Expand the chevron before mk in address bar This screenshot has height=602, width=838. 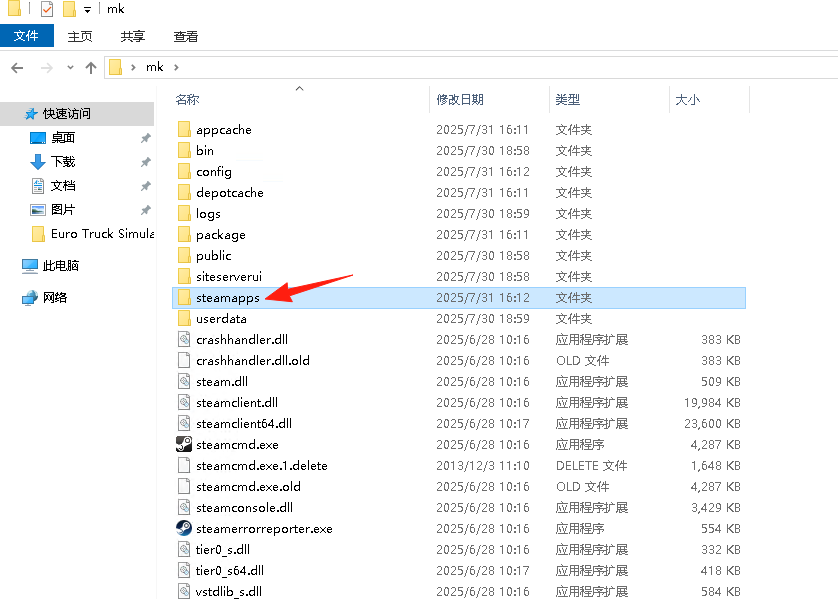click(x=133, y=67)
